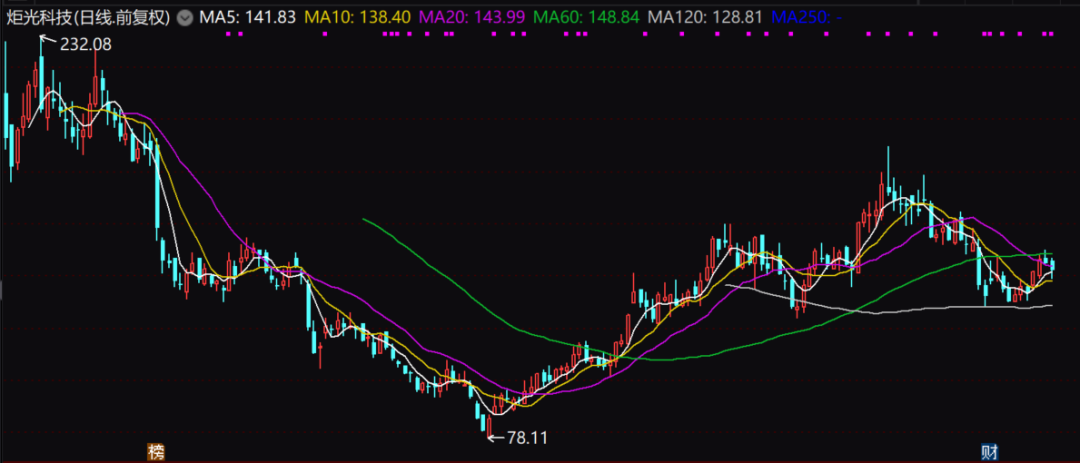1080x463 pixels.
Task: Click the arrow pointing to the 78.11 low
Action: 495,437
